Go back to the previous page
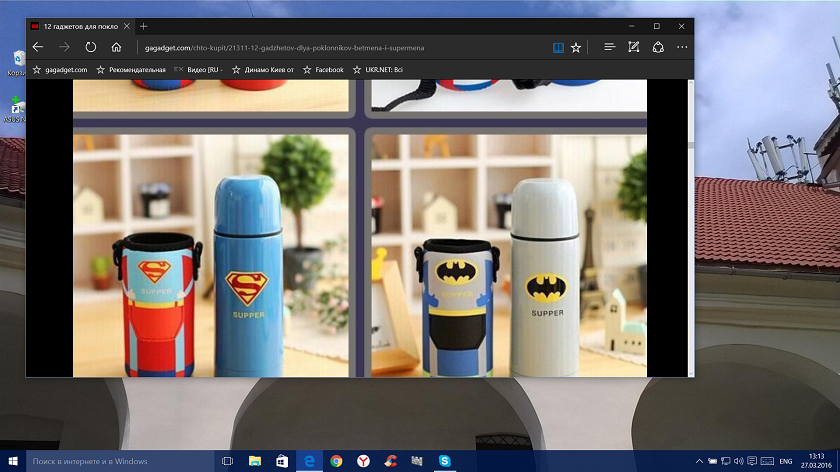 38,47
